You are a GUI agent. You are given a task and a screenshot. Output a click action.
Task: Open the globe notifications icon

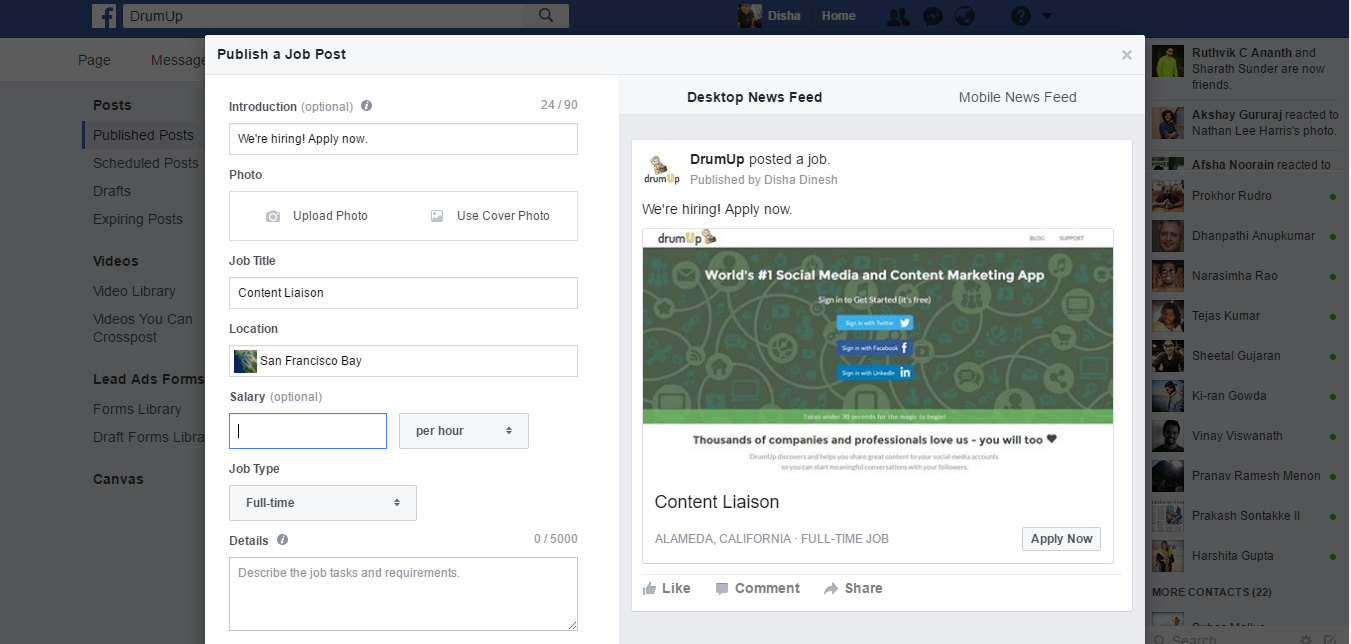[965, 16]
